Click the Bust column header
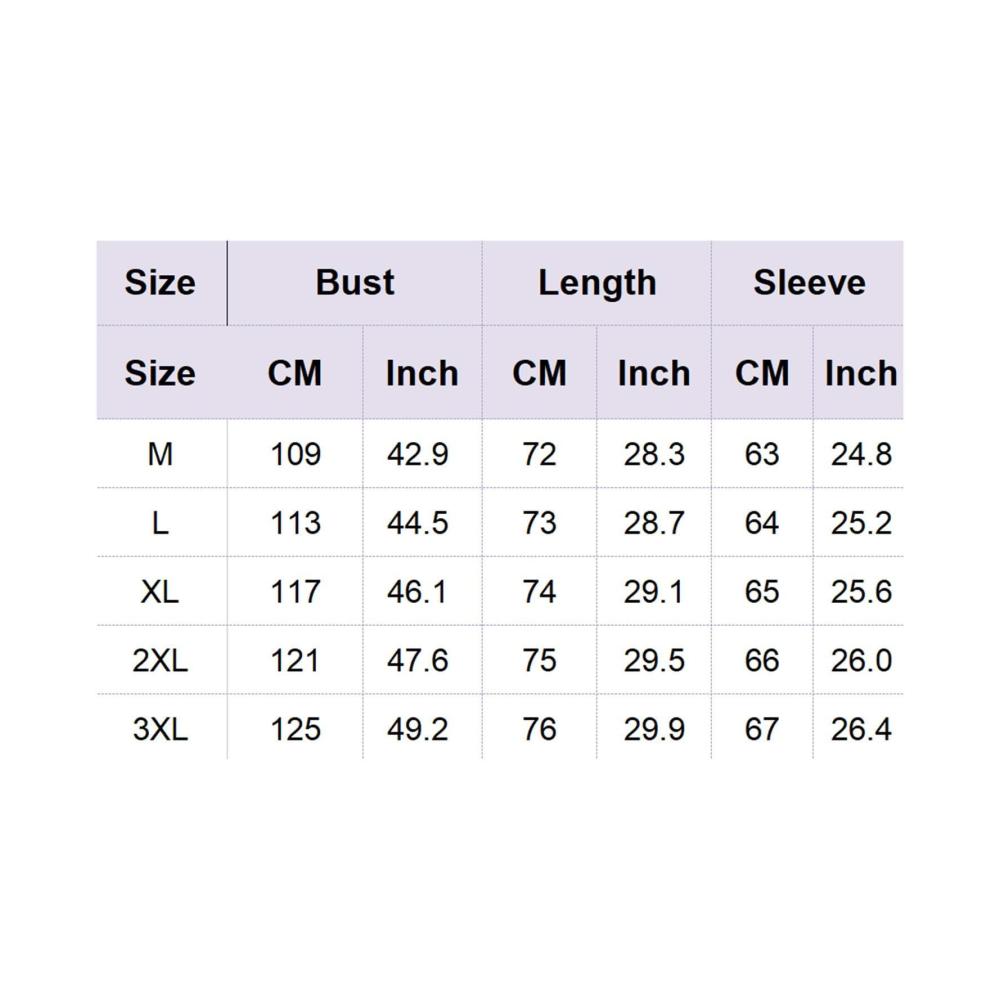This screenshot has width=1000, height=1000. [355, 283]
